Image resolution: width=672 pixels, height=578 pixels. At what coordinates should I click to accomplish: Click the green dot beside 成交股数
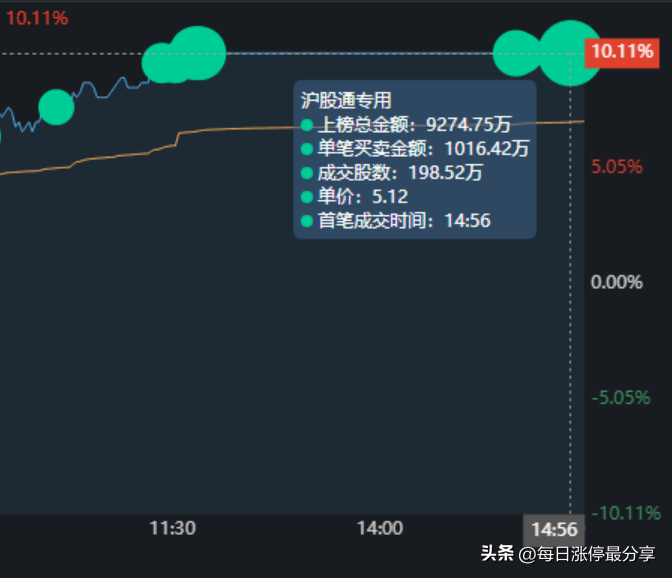(307, 173)
